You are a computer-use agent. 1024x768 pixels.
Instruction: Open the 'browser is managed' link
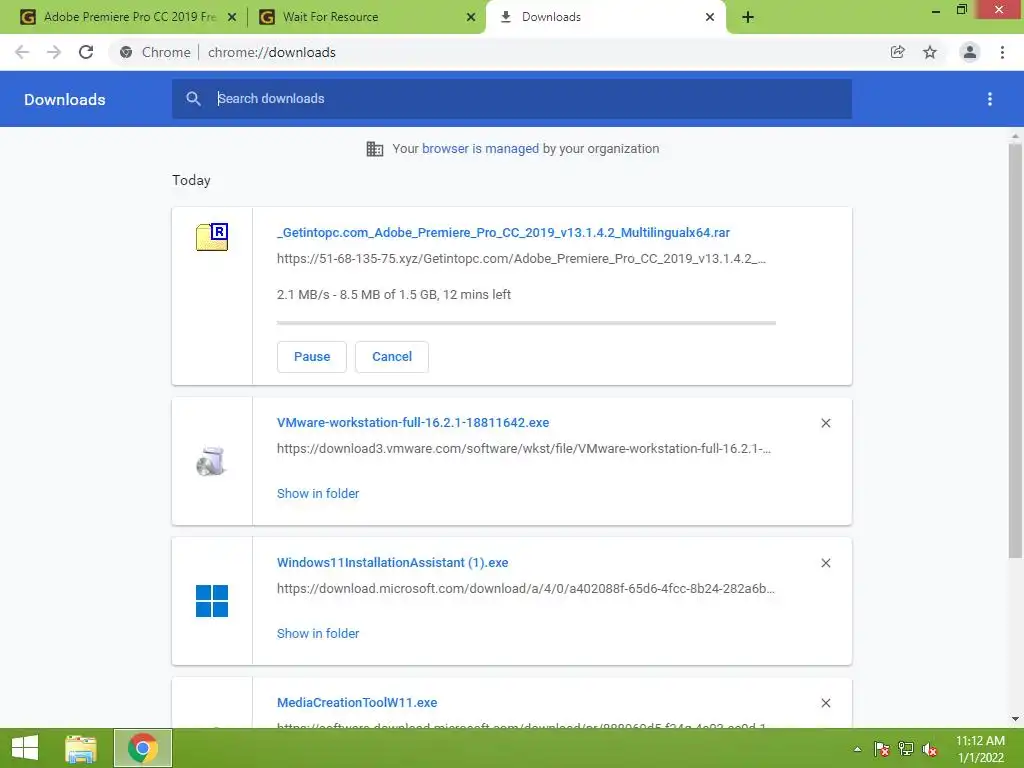pyautogui.click(x=481, y=148)
